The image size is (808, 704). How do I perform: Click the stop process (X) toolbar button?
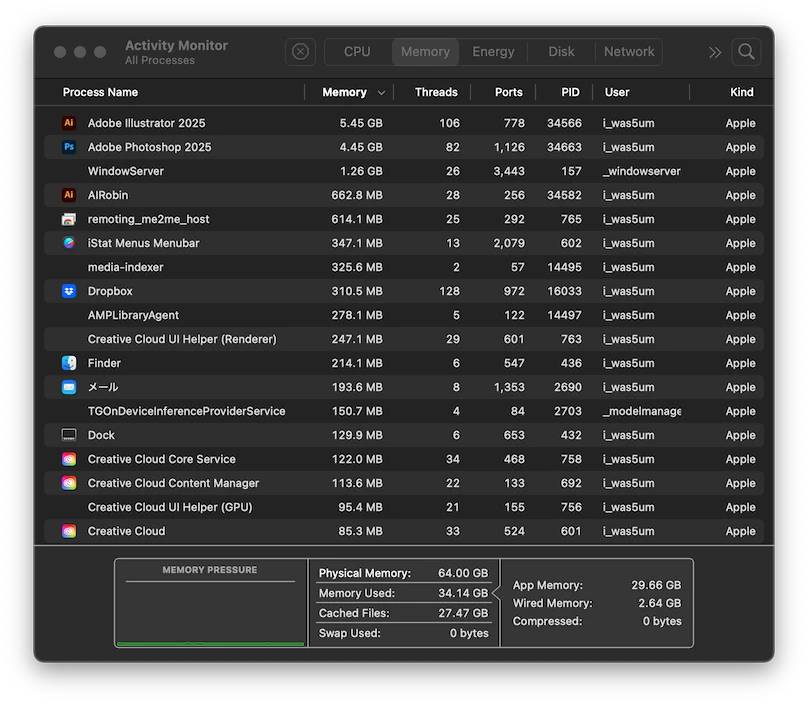[300, 52]
